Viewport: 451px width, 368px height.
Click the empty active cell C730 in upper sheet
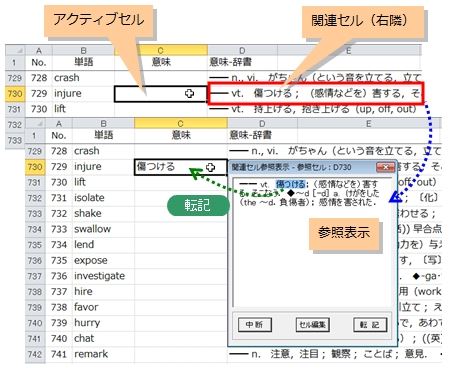tap(161, 94)
